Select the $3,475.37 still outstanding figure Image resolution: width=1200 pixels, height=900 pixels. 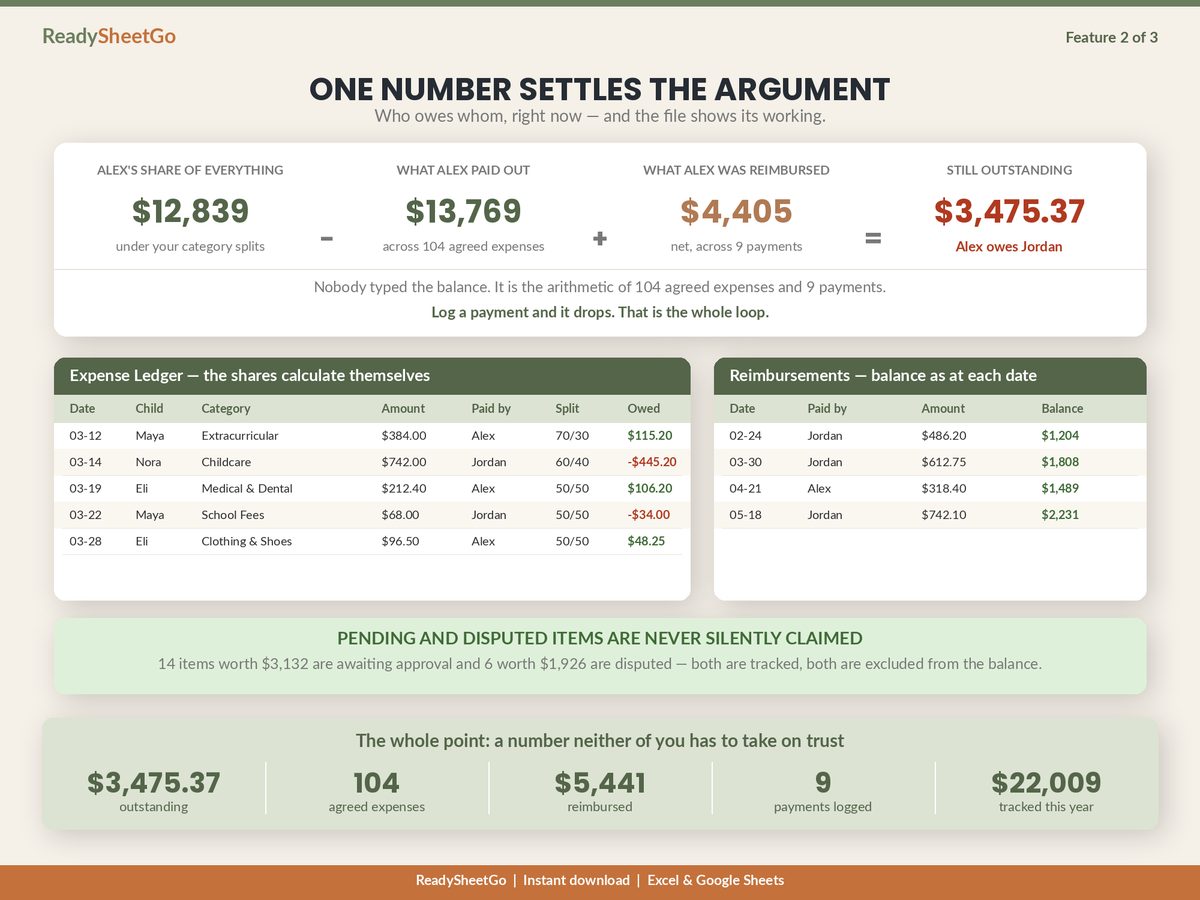pyautogui.click(x=1009, y=211)
